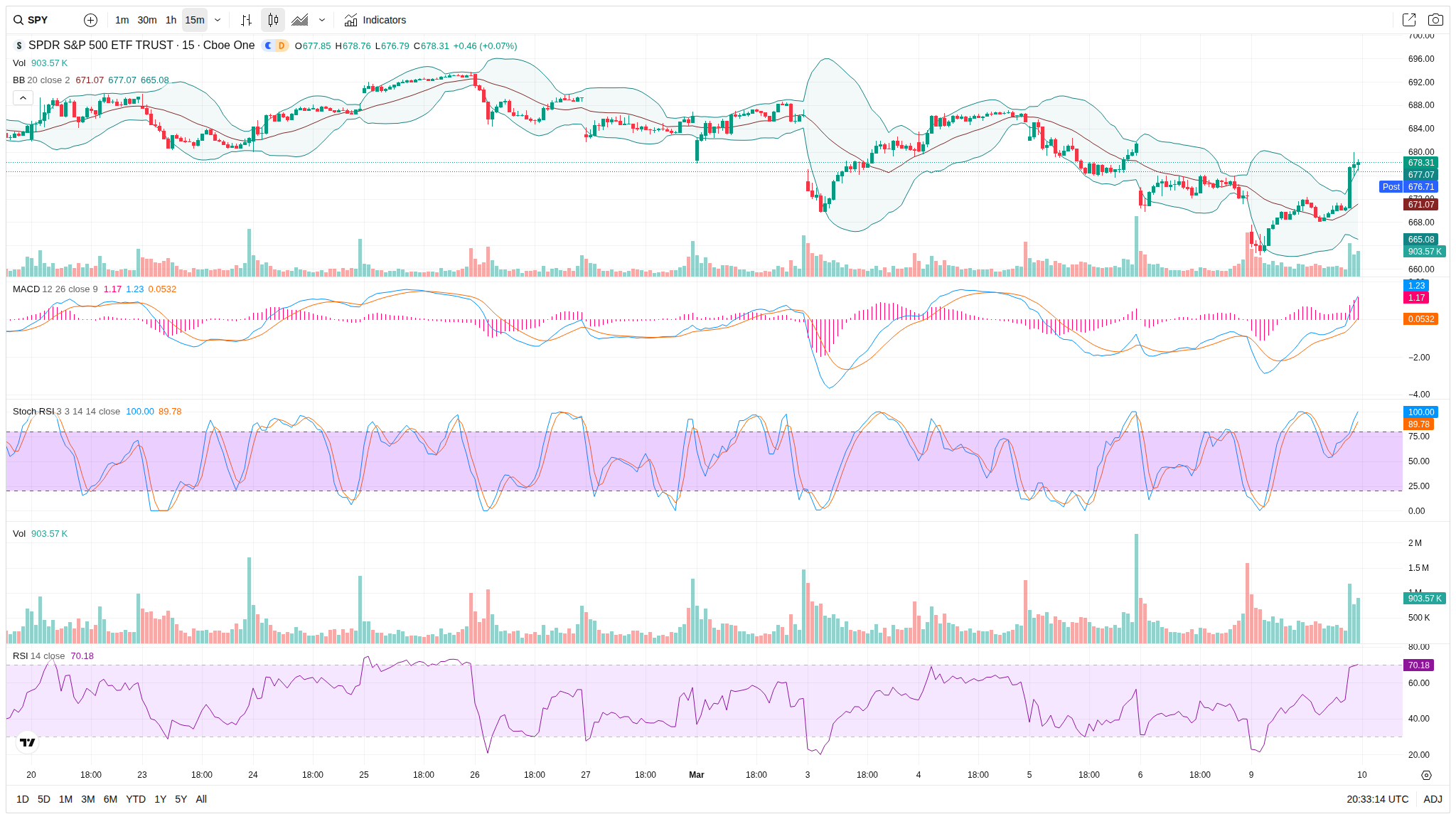The image size is (1456, 819).
Task: Take a chart snapshot with camera icon
Action: coord(1435,20)
